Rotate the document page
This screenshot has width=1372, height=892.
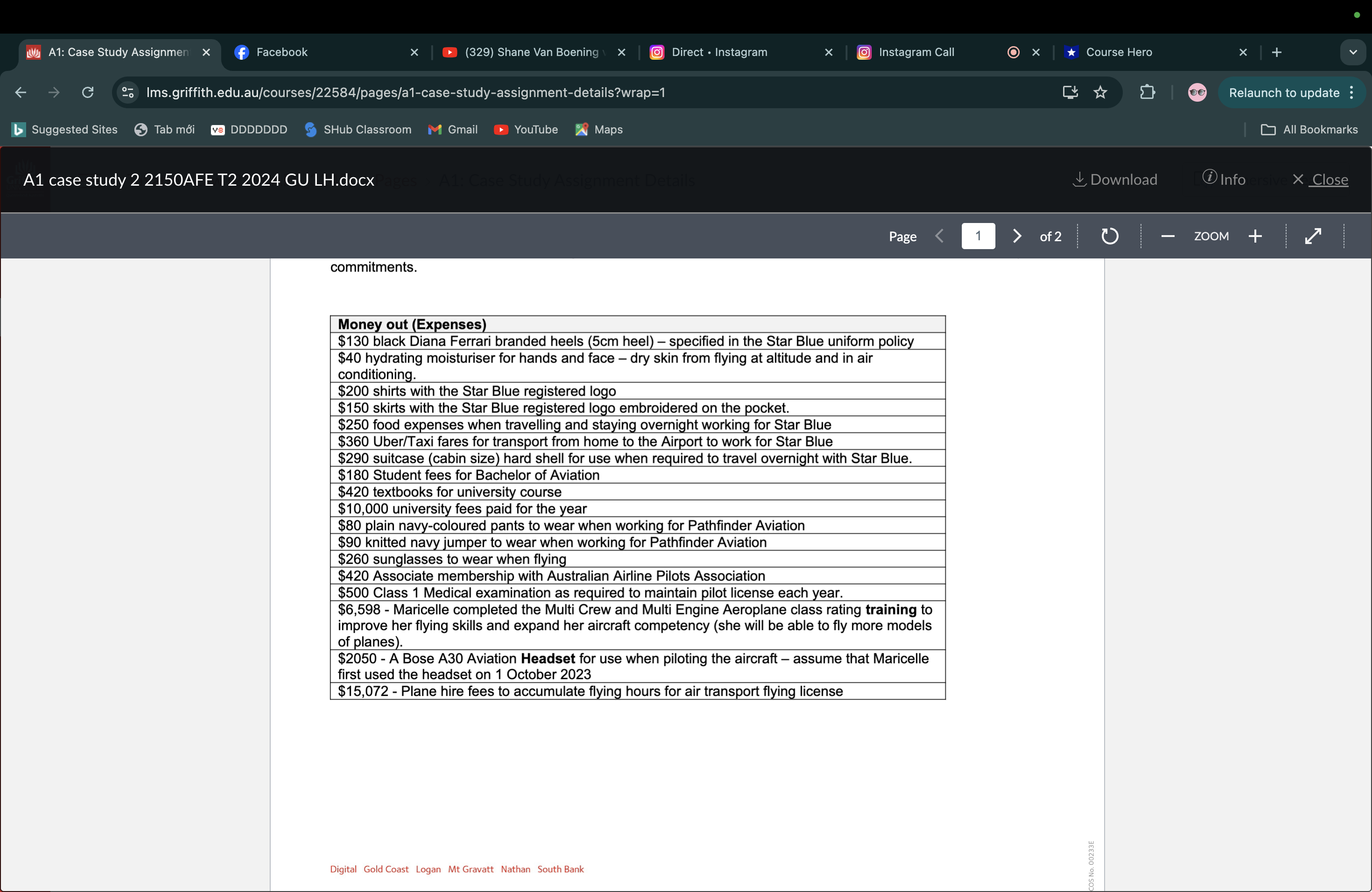click(1110, 236)
